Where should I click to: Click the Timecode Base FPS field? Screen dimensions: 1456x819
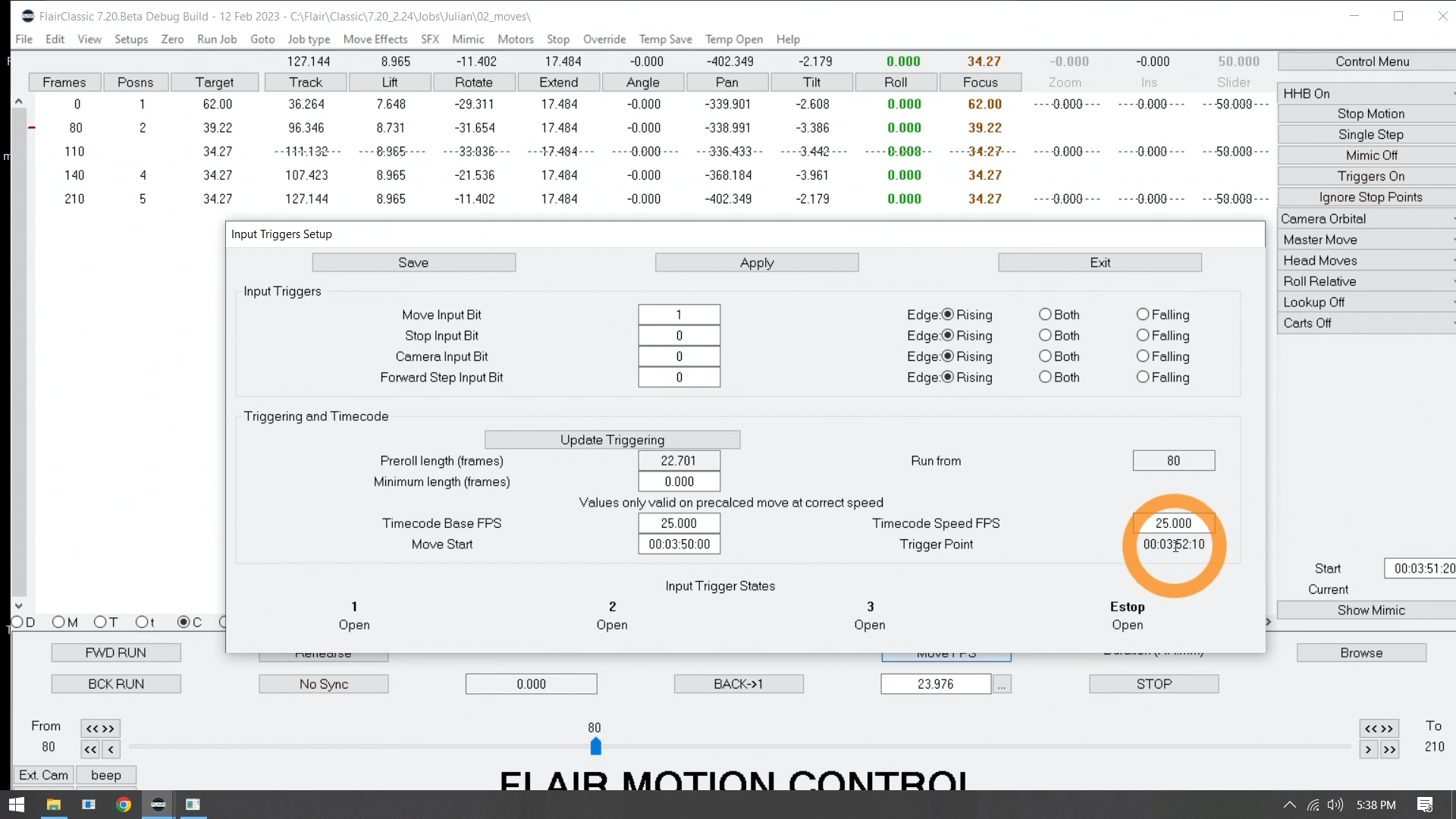[x=679, y=523]
